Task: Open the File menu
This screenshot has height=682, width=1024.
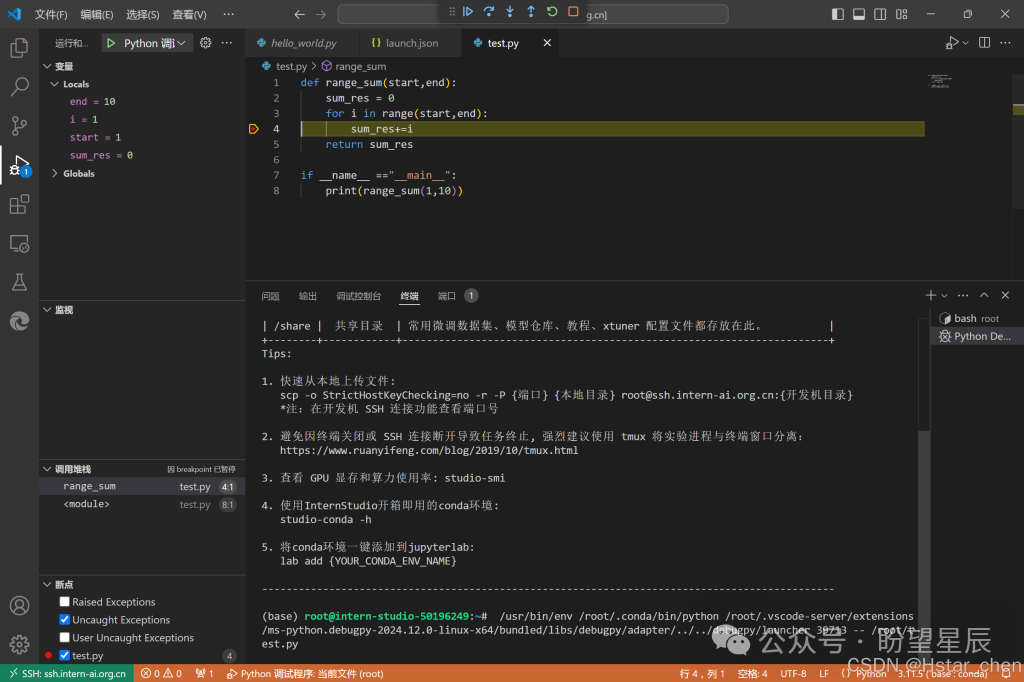Action: click(x=51, y=14)
